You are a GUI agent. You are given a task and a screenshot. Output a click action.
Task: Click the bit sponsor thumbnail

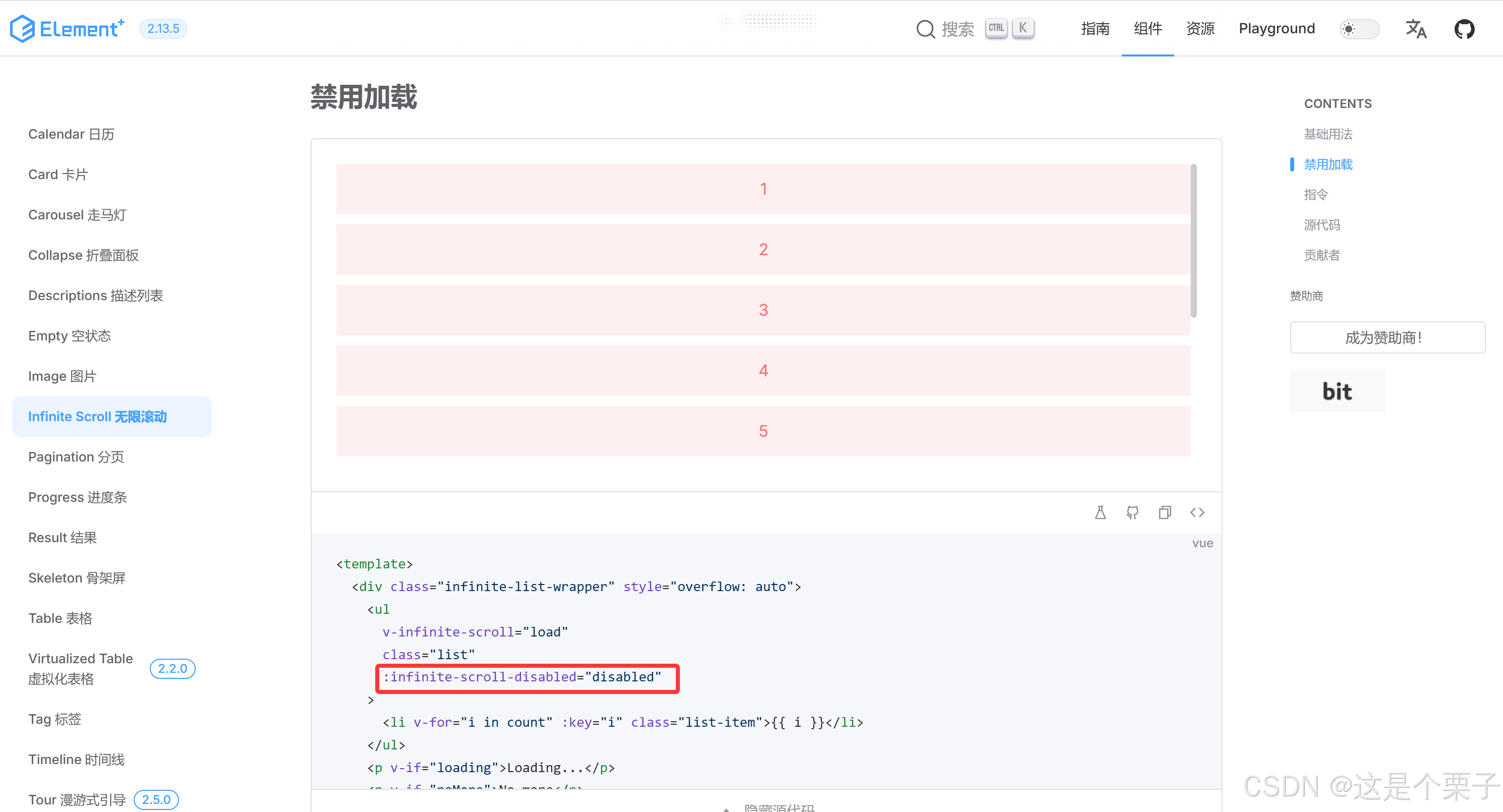coord(1337,391)
